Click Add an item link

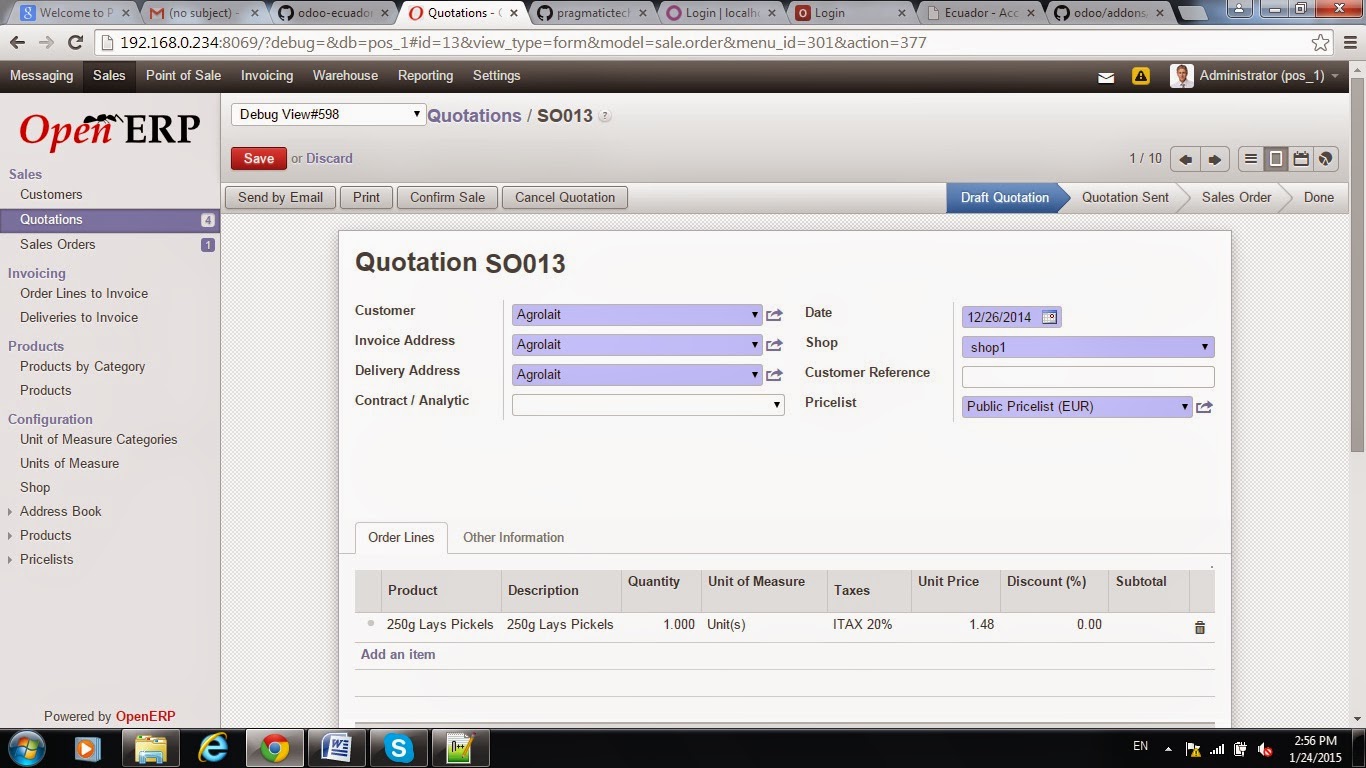[398, 655]
